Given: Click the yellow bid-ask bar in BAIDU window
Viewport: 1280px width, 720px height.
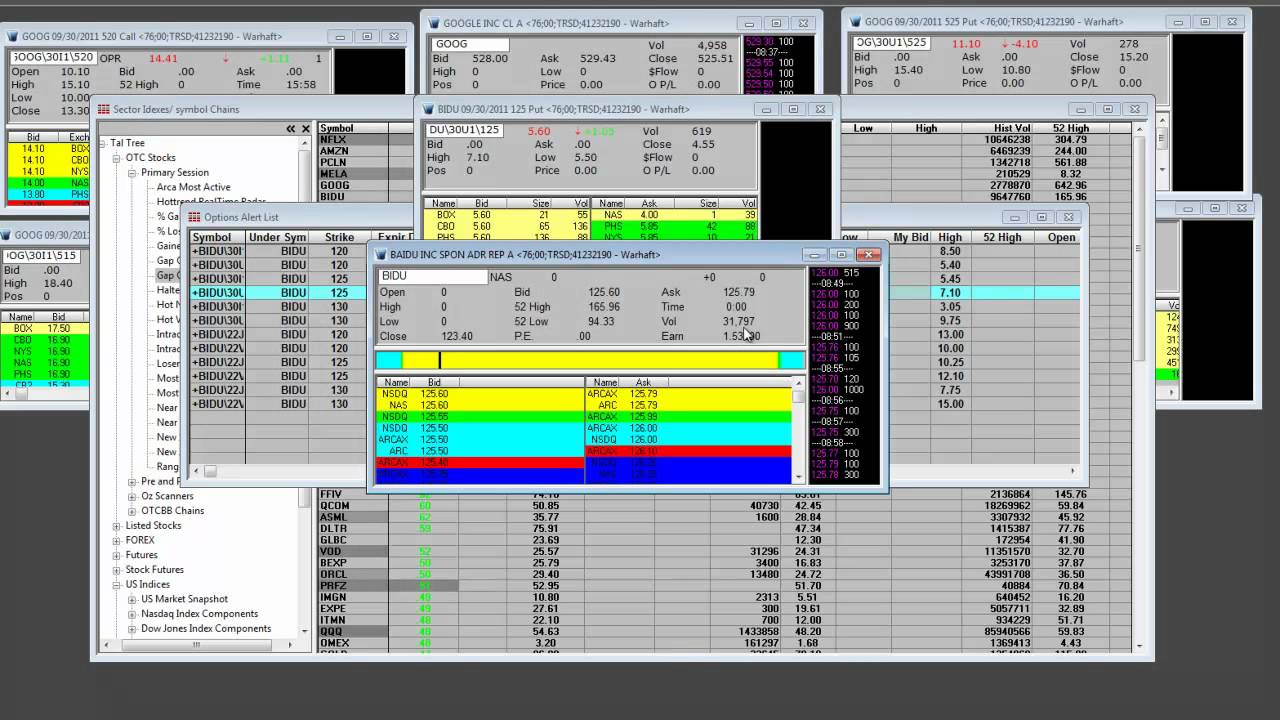Looking at the screenshot, I should (590, 360).
